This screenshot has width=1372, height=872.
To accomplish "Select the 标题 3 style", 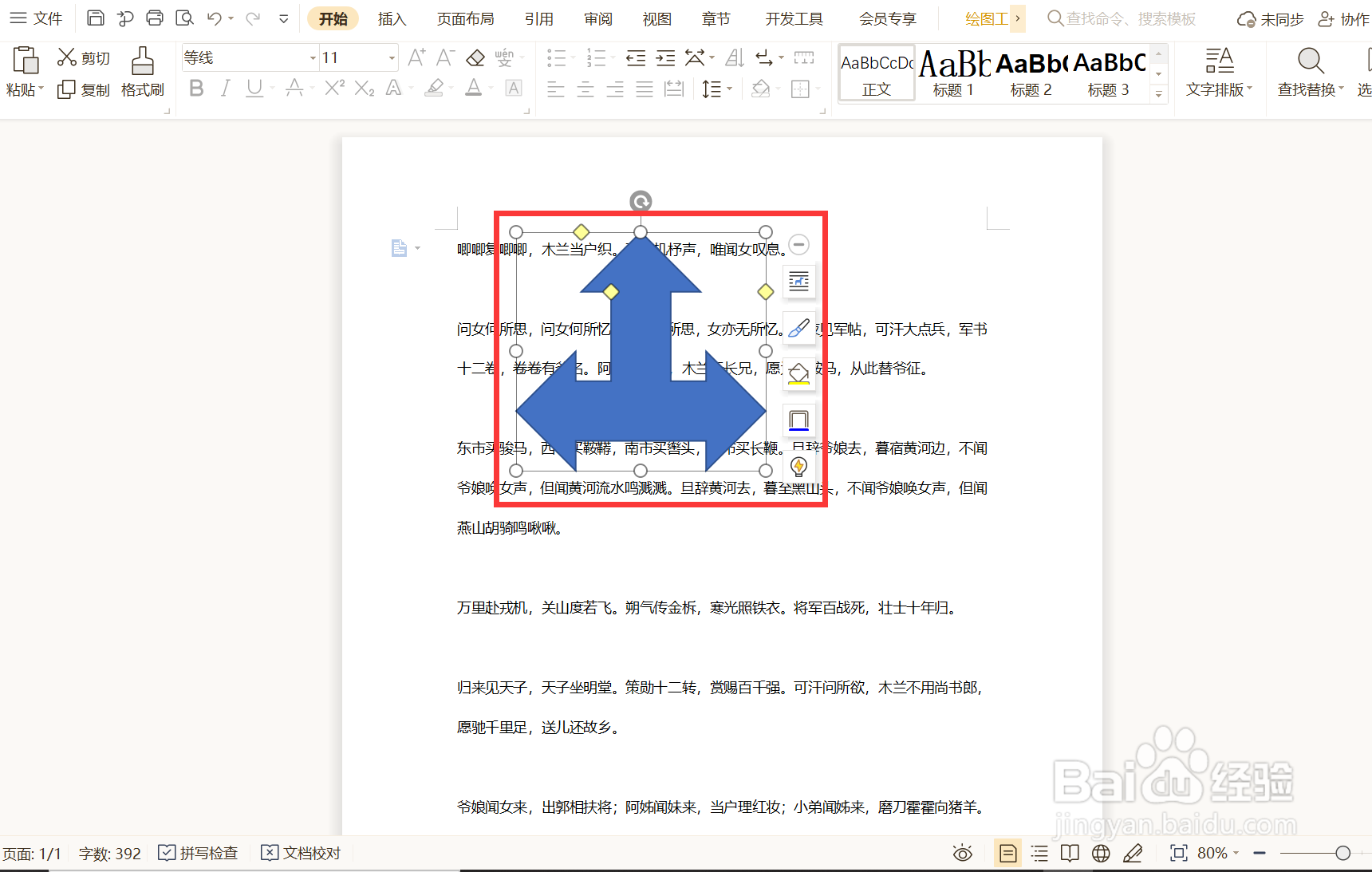I will (x=1109, y=73).
